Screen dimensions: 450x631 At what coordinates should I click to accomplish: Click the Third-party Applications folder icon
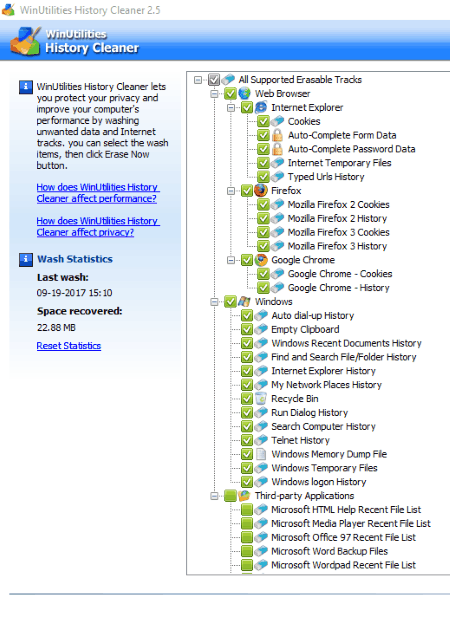click(x=244, y=496)
